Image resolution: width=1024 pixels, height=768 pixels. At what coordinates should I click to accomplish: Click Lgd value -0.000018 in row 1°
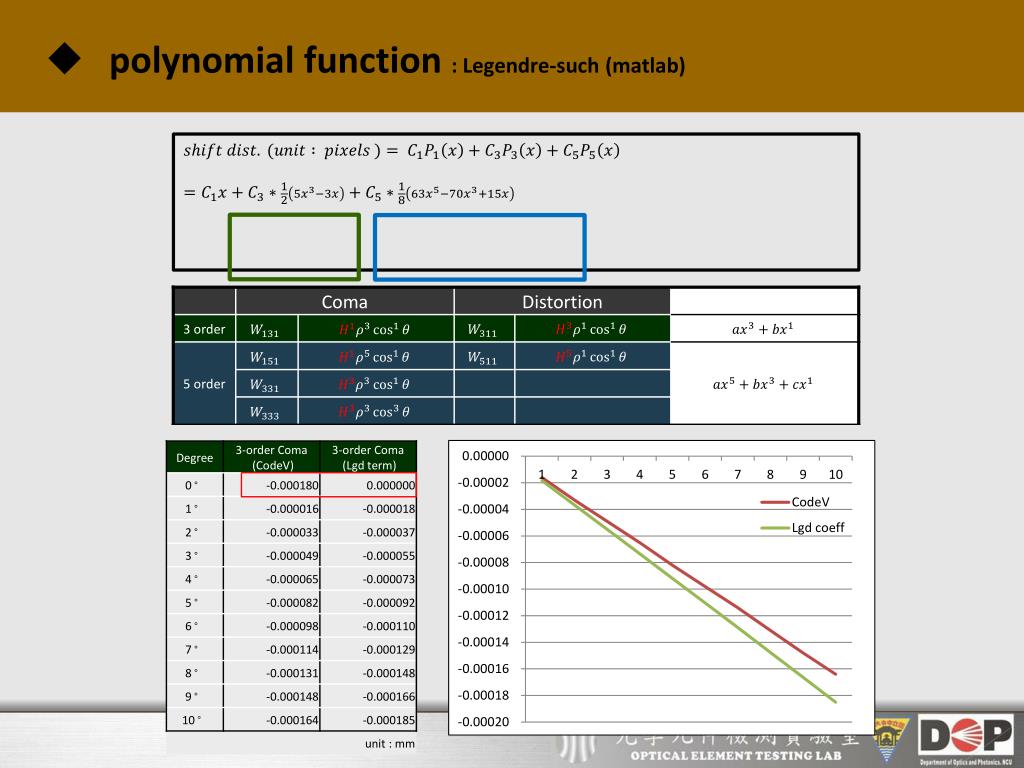pyautogui.click(x=389, y=509)
